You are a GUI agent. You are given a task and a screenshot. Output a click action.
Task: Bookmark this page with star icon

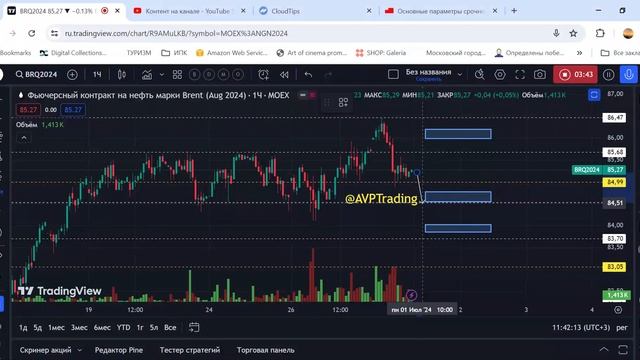[x=573, y=33]
